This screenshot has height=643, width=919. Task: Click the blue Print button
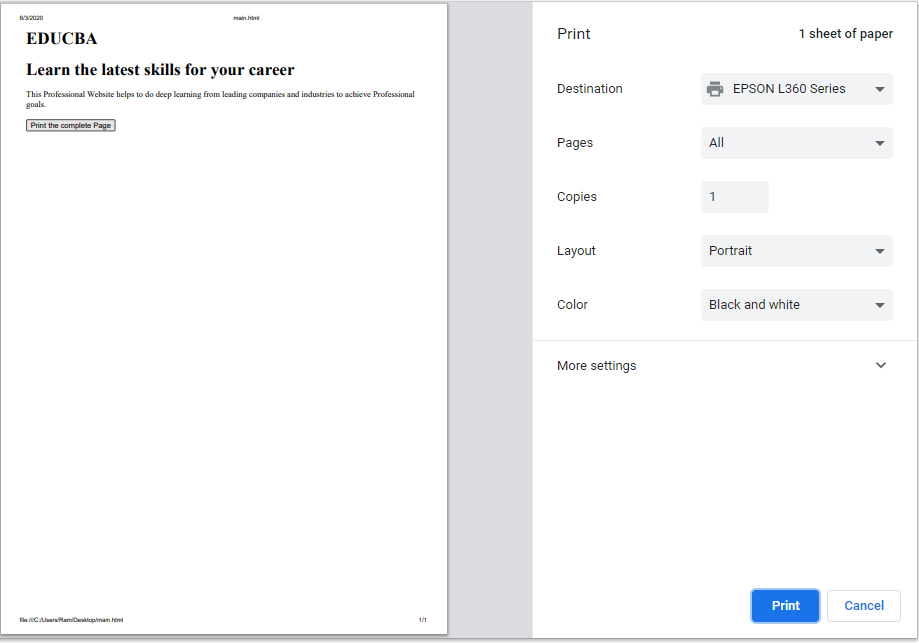(785, 605)
